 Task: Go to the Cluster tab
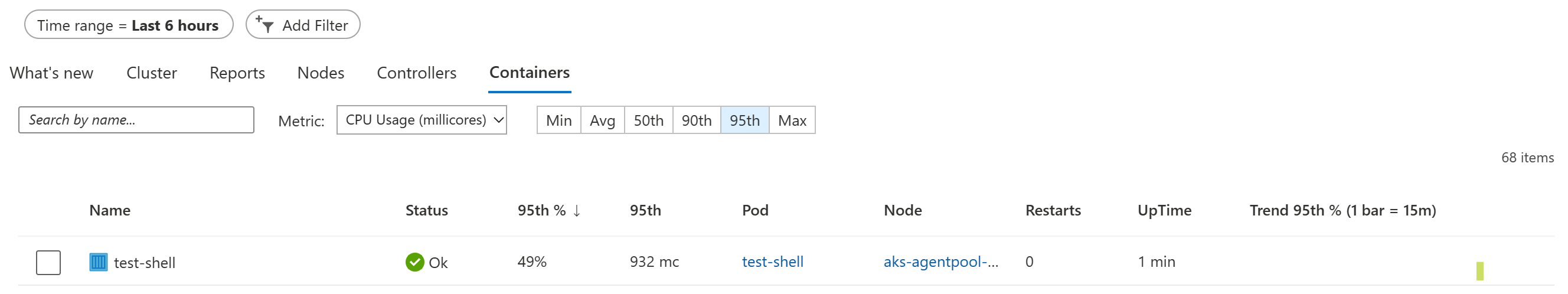(x=152, y=73)
